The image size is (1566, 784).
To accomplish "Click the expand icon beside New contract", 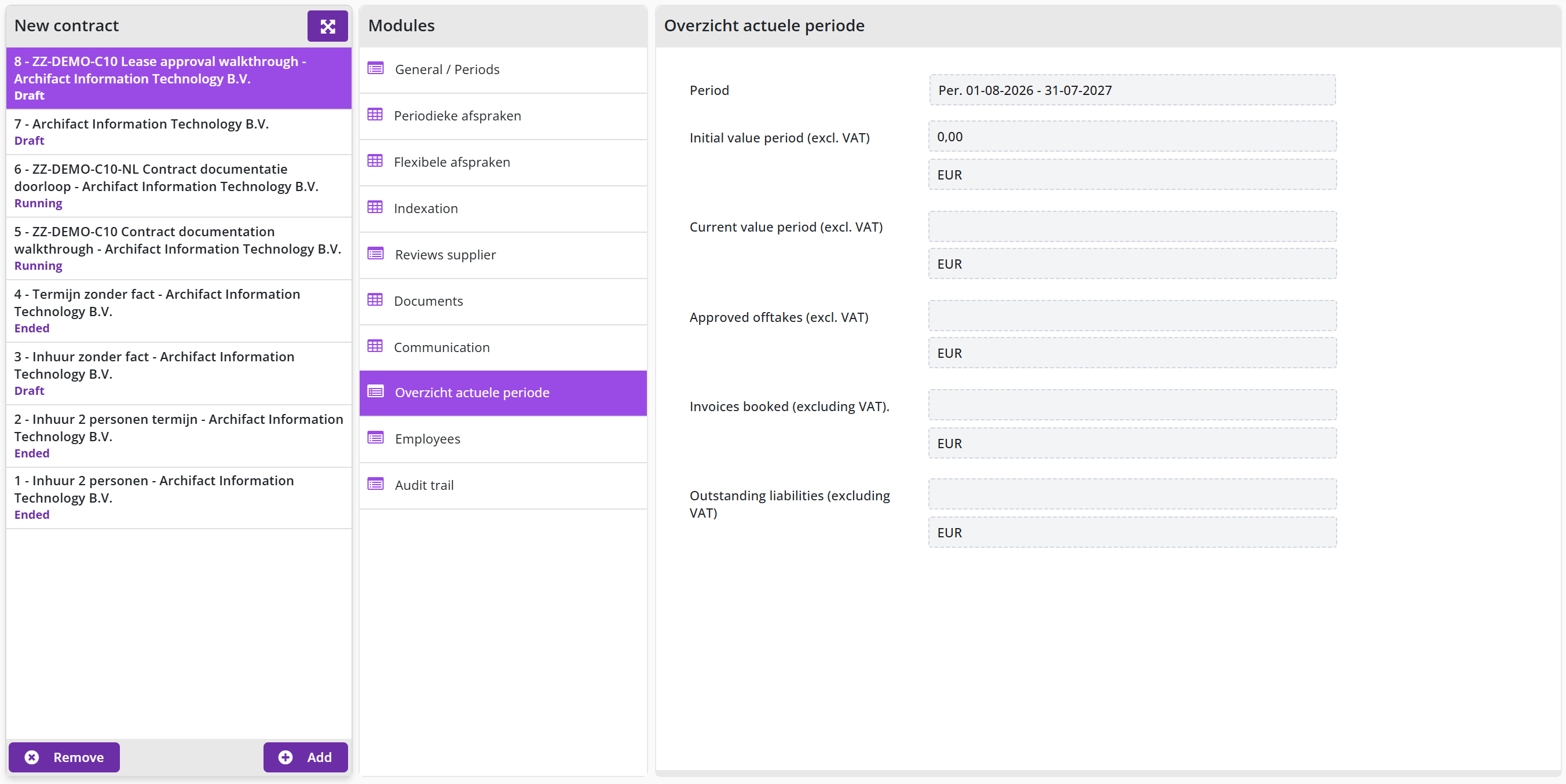I will click(x=327, y=26).
